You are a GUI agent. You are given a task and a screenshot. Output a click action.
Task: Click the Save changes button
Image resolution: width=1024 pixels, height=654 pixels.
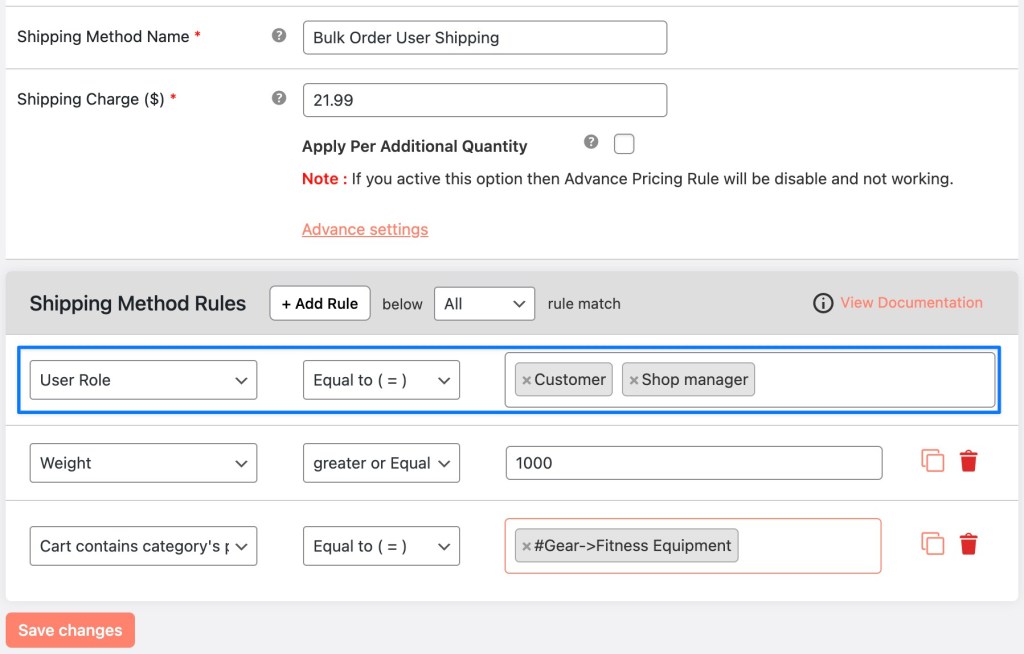(x=70, y=630)
